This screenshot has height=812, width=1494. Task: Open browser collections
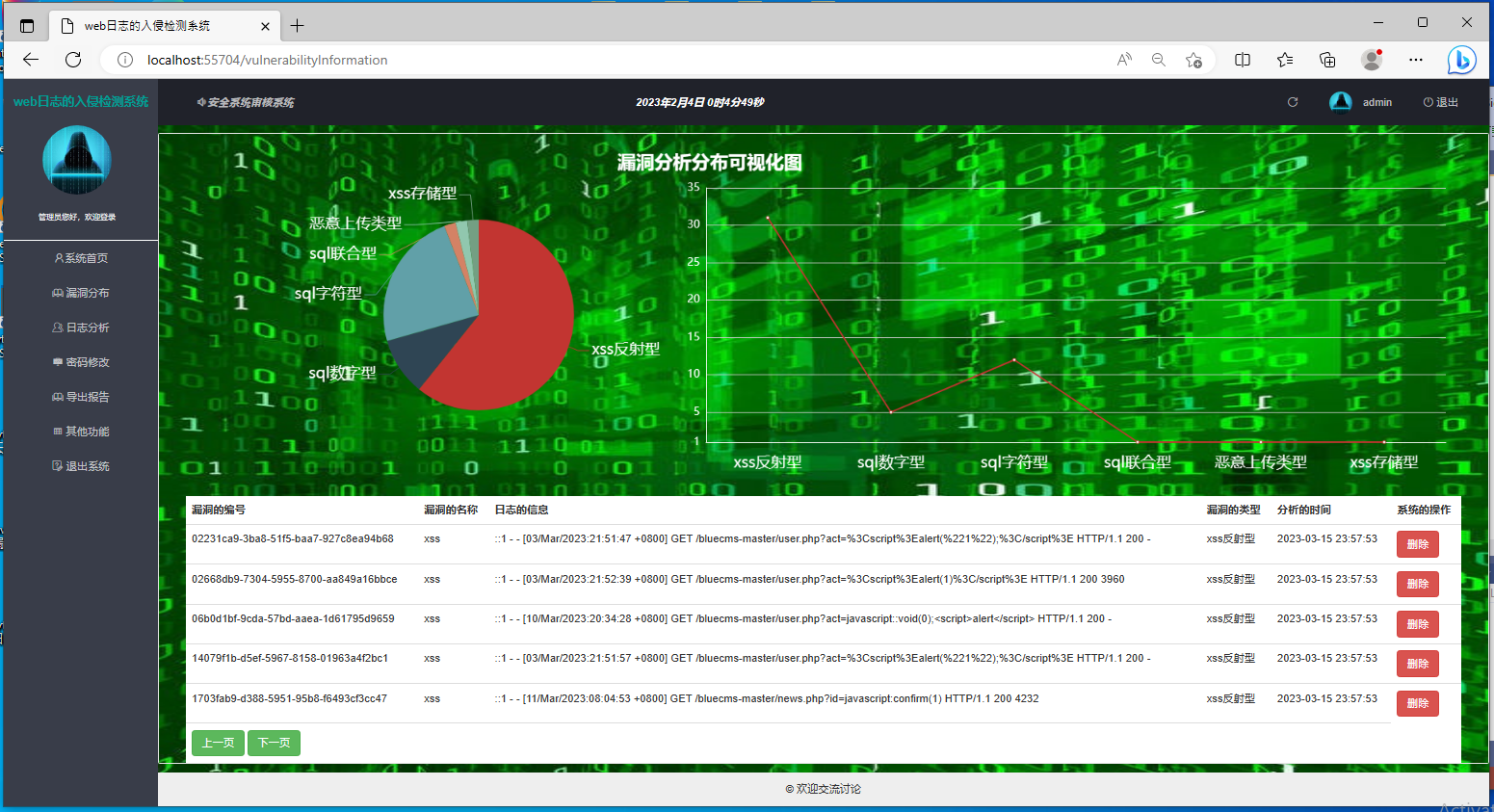point(1327,60)
